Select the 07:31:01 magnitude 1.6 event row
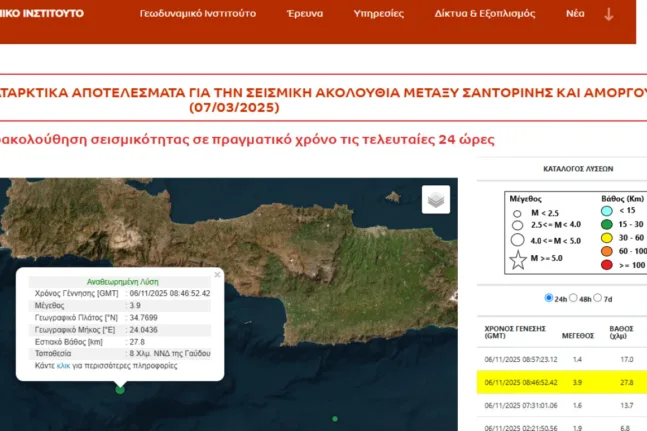This screenshot has width=647, height=431. point(560,405)
